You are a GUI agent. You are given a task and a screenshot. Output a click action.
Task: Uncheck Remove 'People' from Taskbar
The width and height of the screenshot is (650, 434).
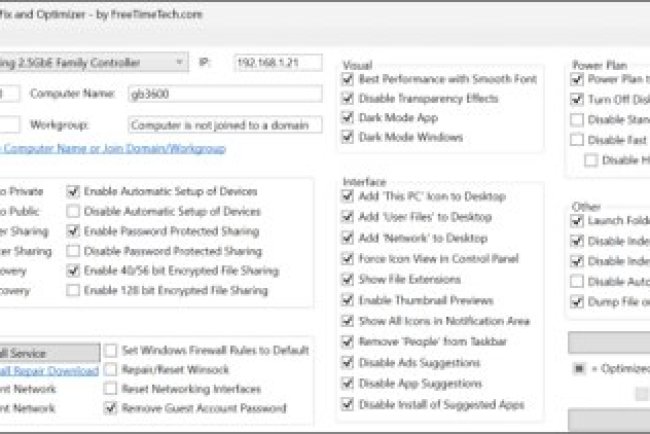348,342
